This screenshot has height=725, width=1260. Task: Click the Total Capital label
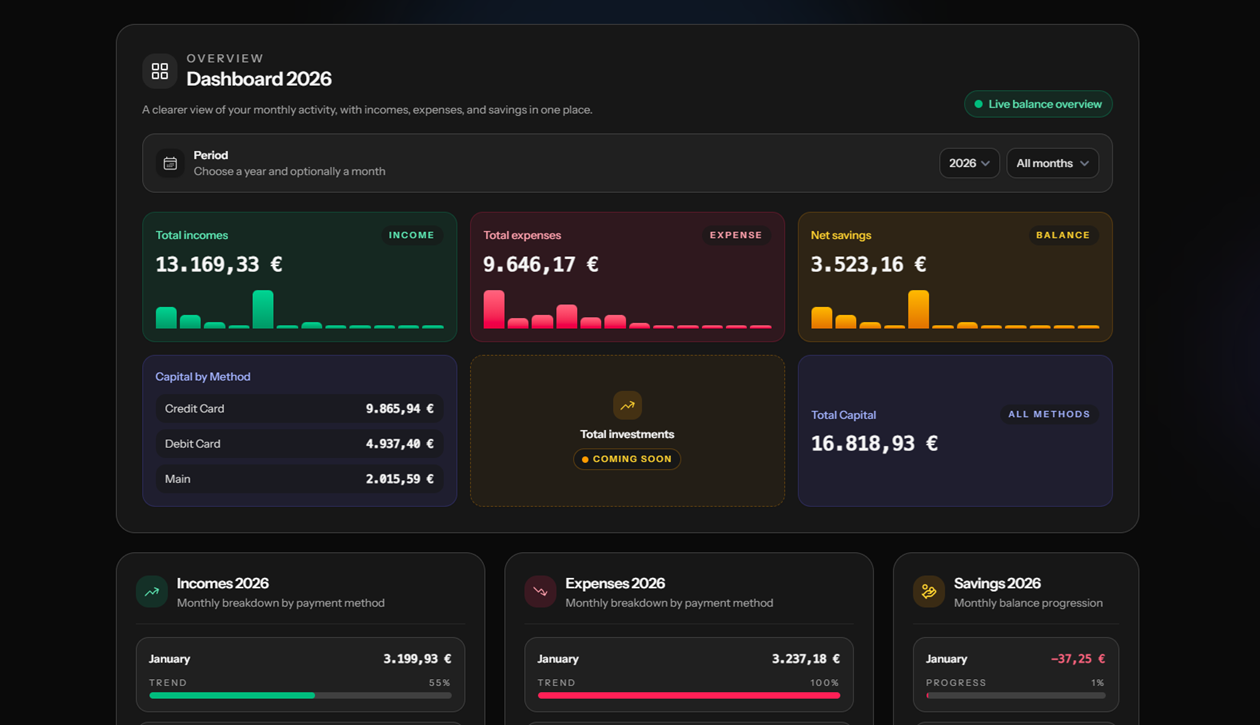[843, 415]
